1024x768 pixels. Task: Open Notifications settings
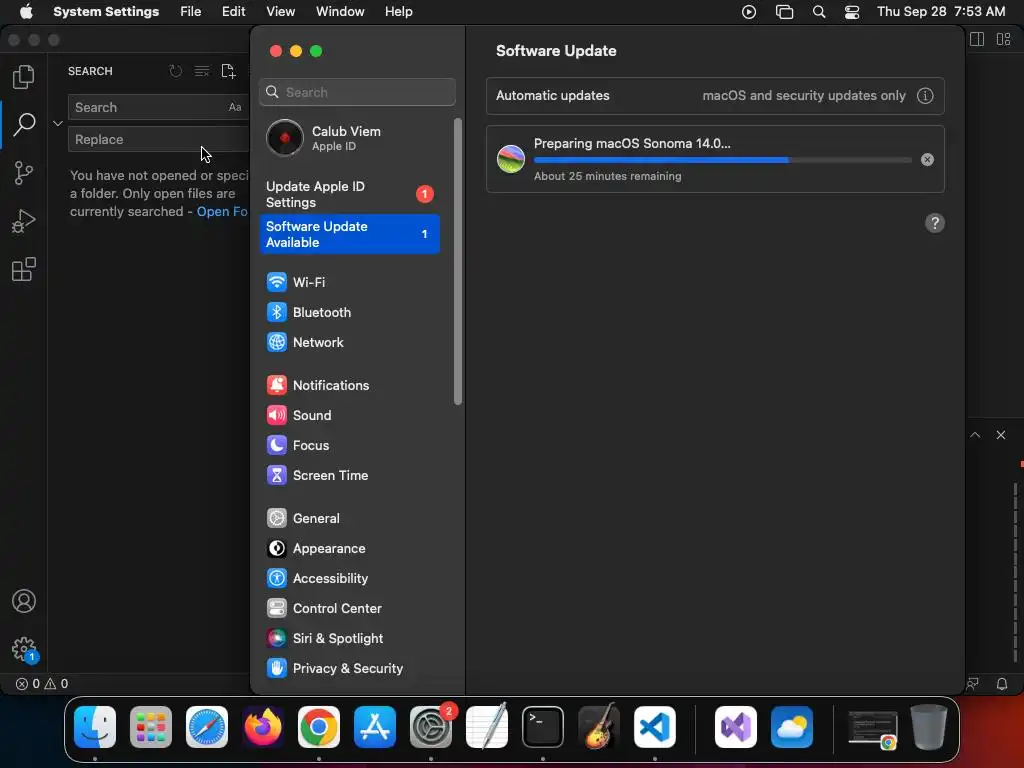pyautogui.click(x=350, y=385)
